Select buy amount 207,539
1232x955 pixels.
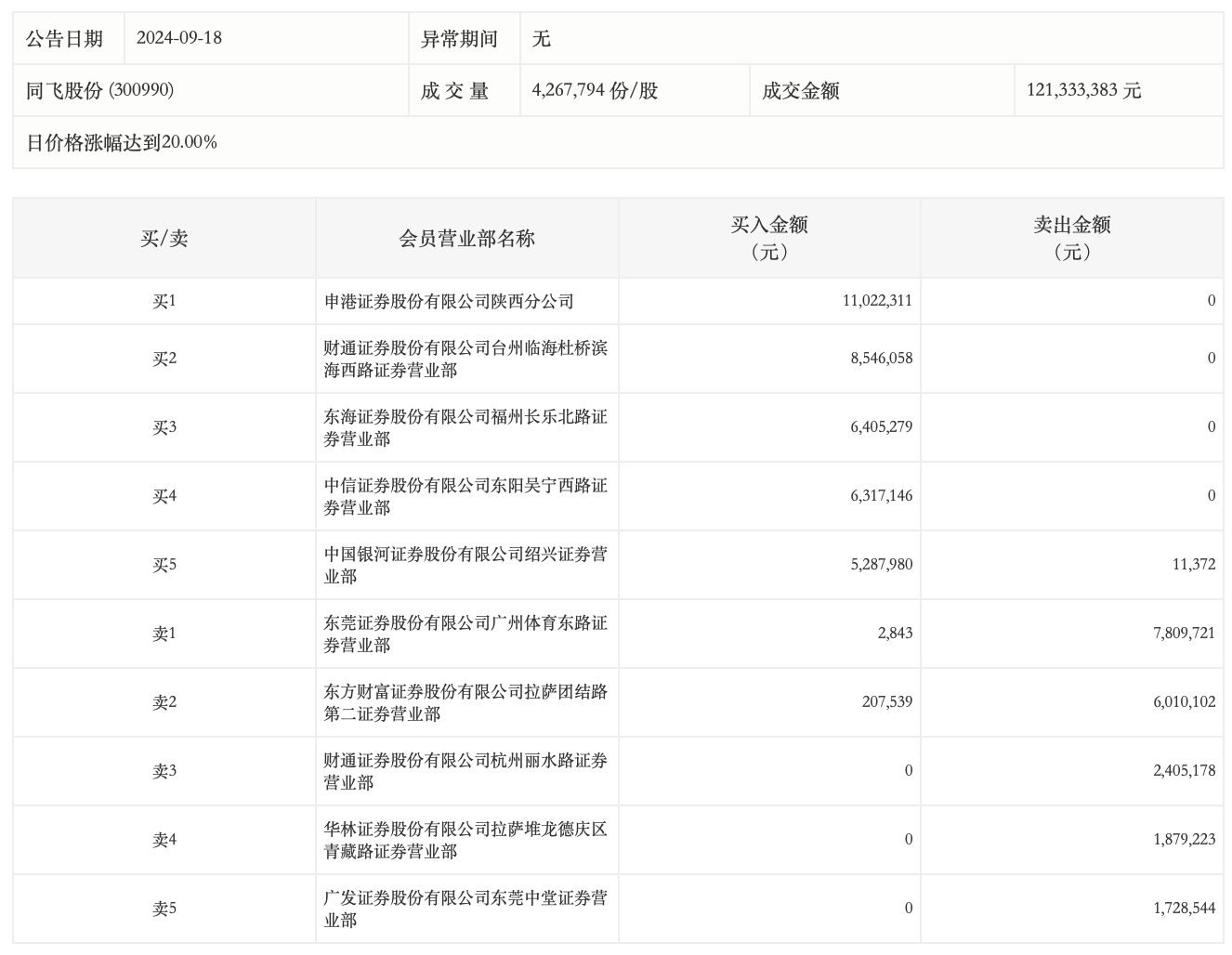887,702
